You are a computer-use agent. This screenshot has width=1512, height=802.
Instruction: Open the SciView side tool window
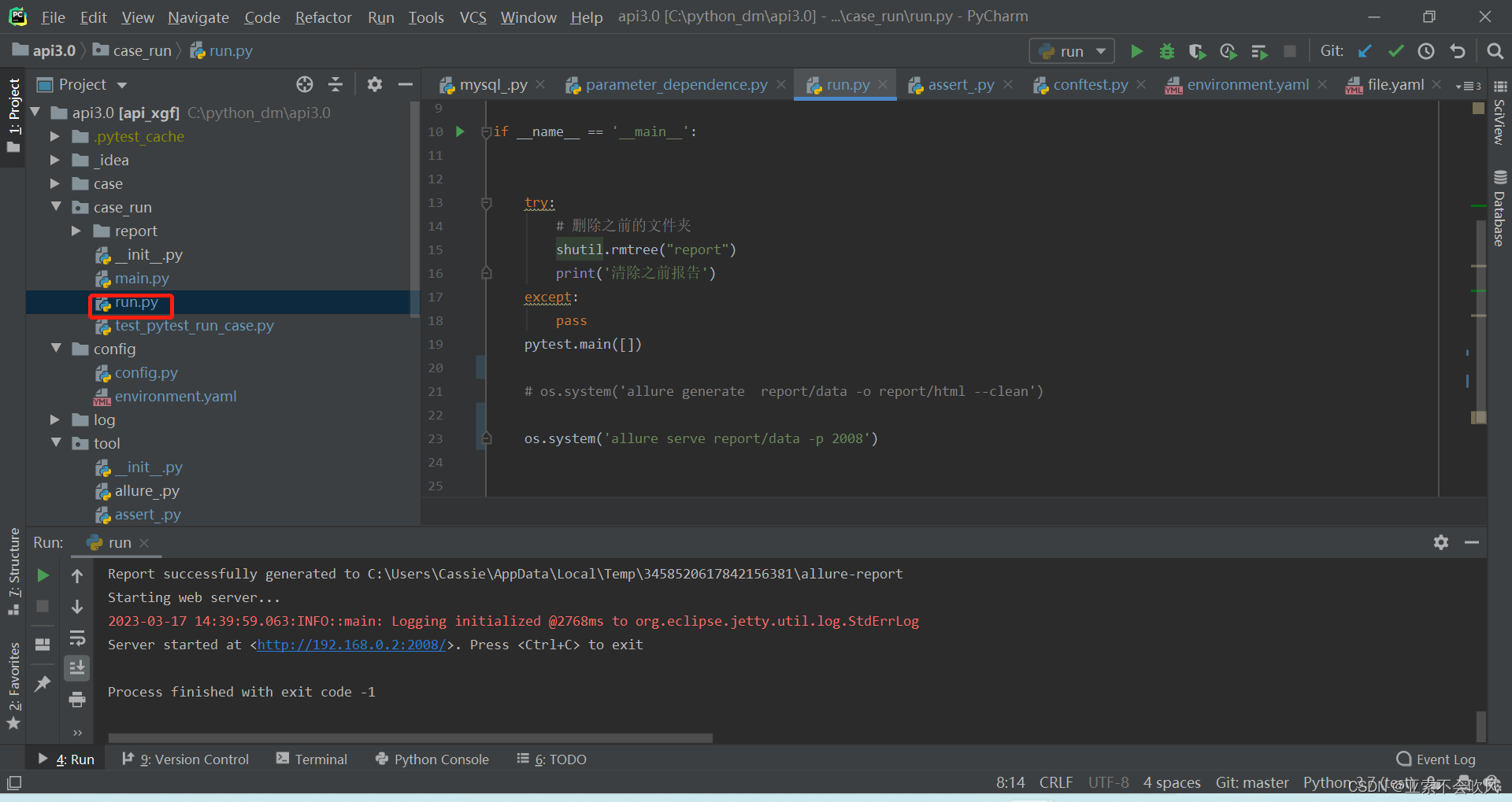1499,113
